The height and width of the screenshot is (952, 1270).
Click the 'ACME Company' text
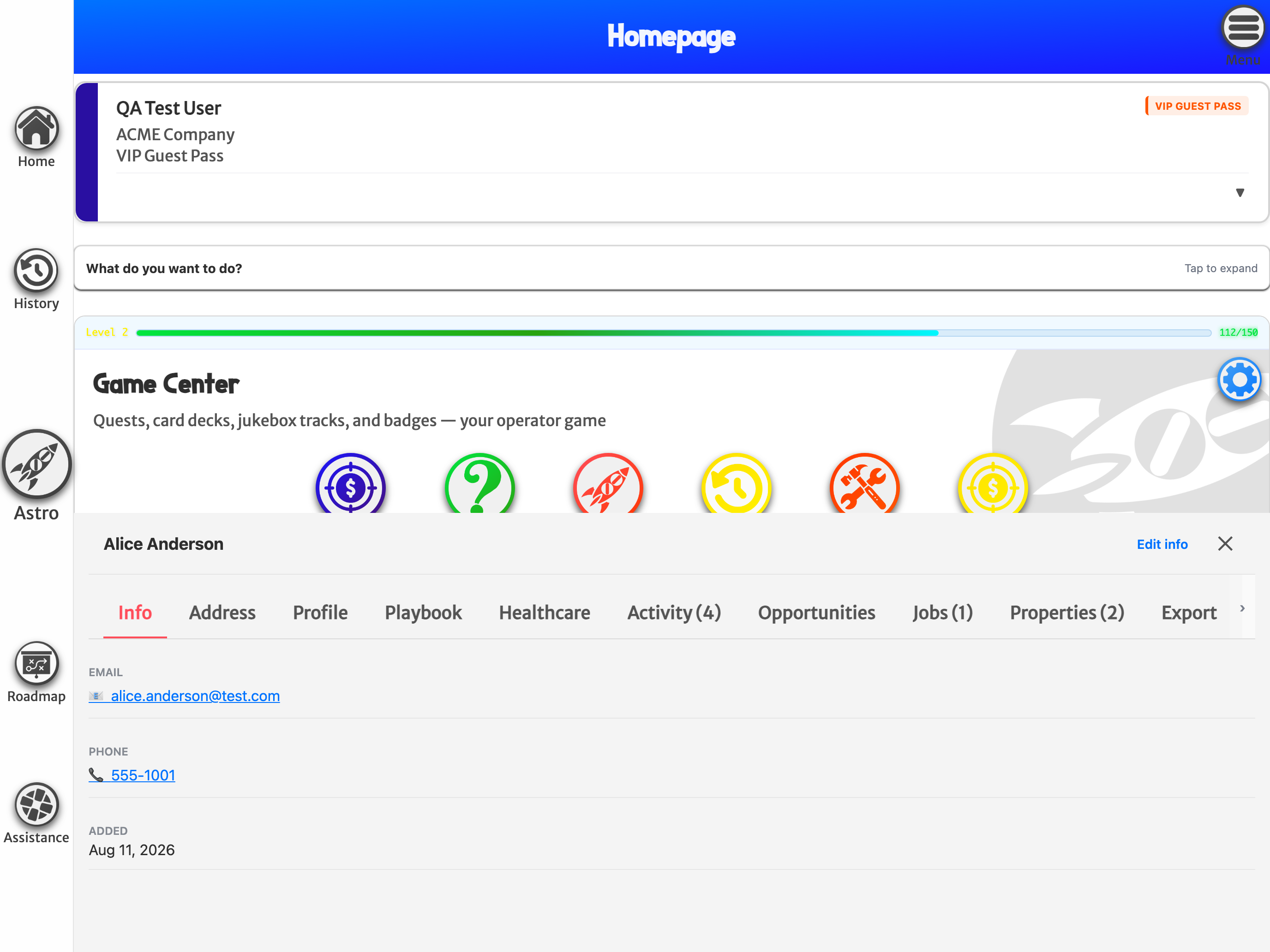(175, 134)
